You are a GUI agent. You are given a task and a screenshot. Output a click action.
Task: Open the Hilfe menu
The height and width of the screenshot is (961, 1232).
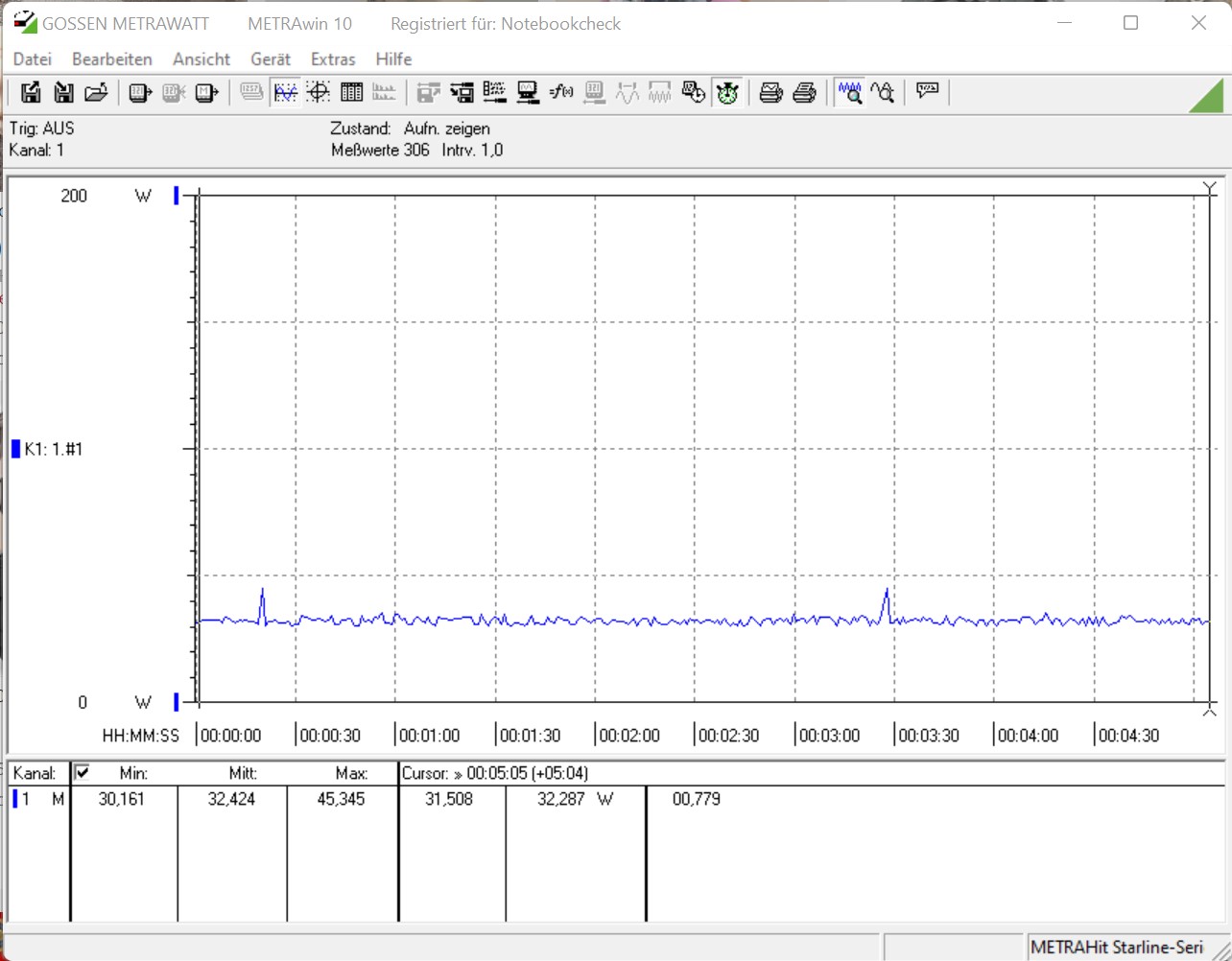tap(393, 59)
